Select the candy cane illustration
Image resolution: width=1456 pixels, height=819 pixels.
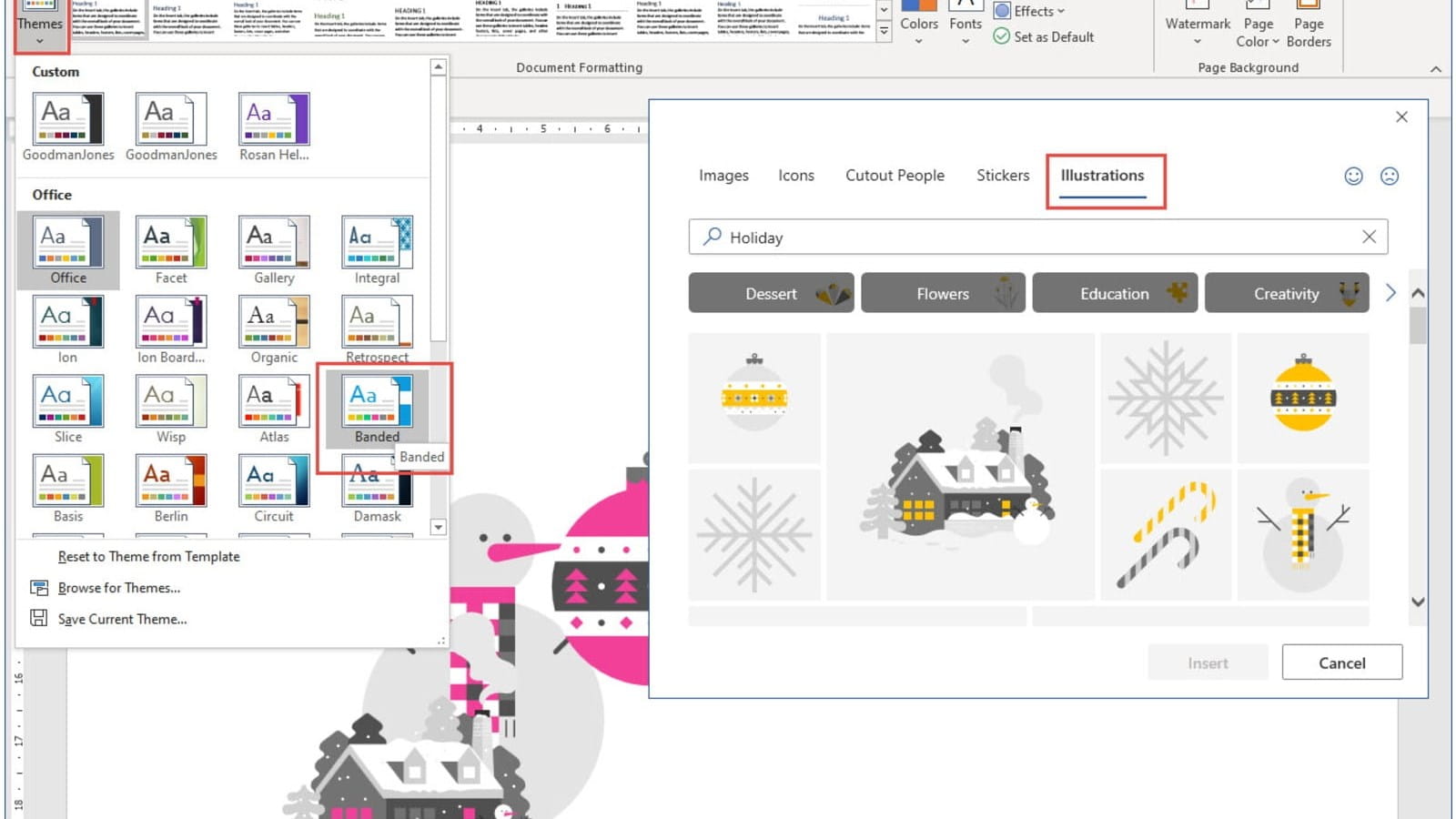(1166, 534)
